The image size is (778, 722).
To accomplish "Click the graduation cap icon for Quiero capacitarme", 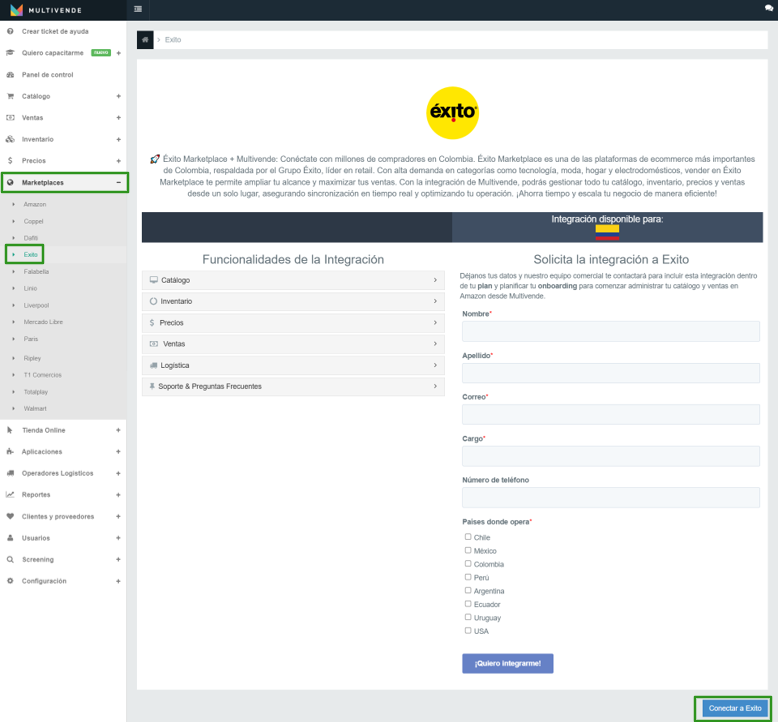I will point(10,53).
